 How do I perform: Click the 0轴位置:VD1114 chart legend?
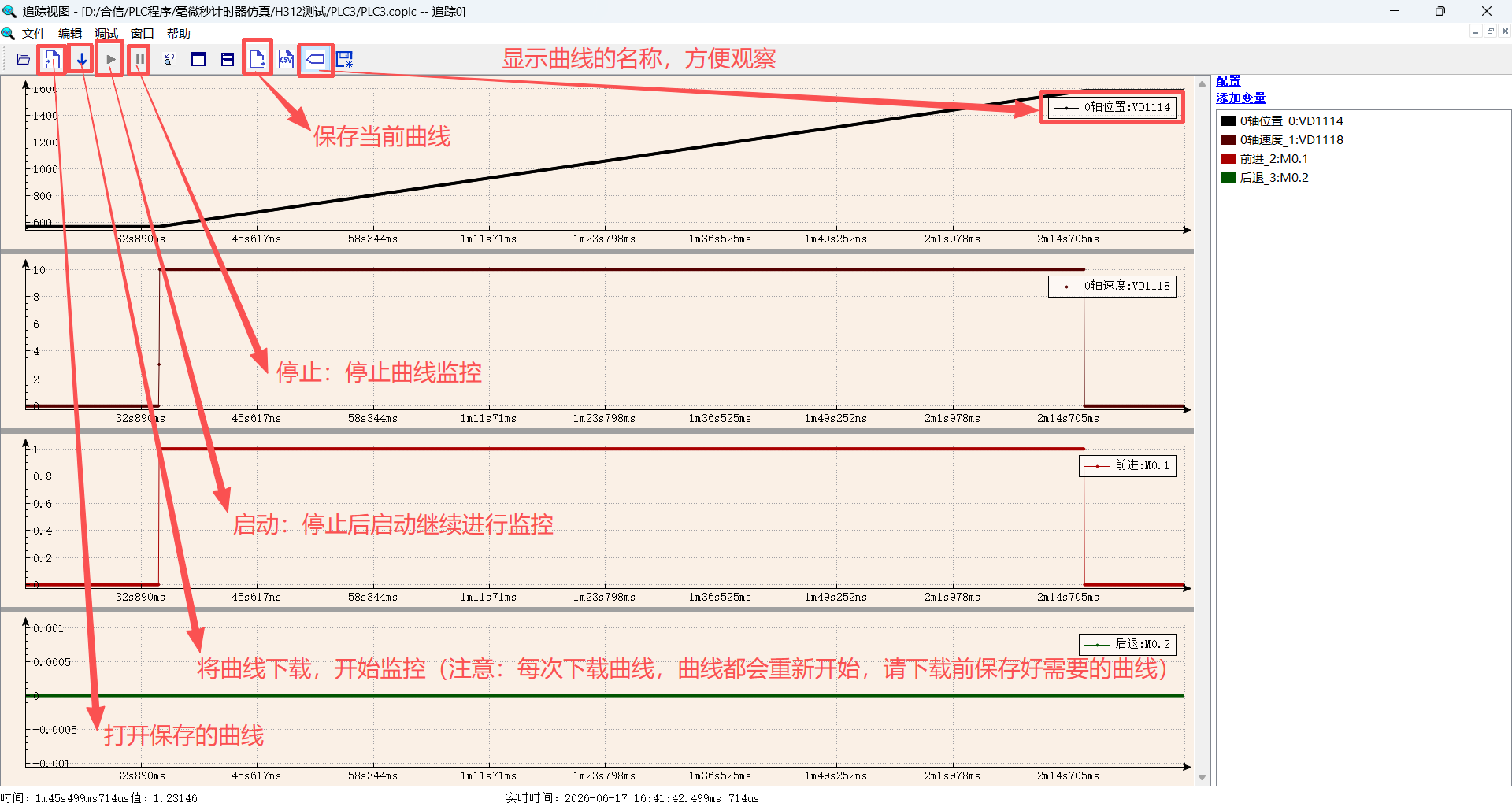1112,107
